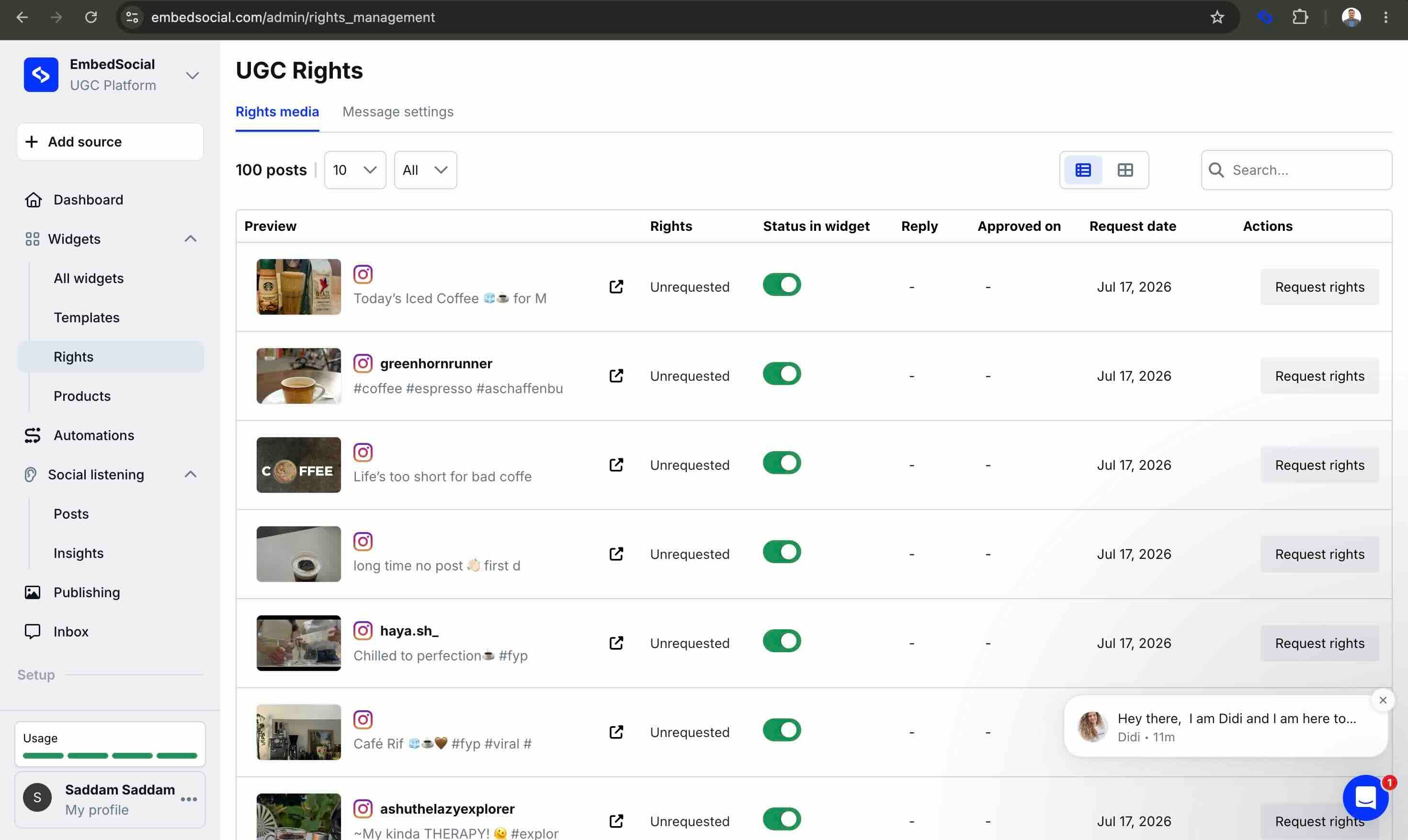Screen dimensions: 1408x840
Task: Switch to Message settings tab
Action: pos(398,112)
